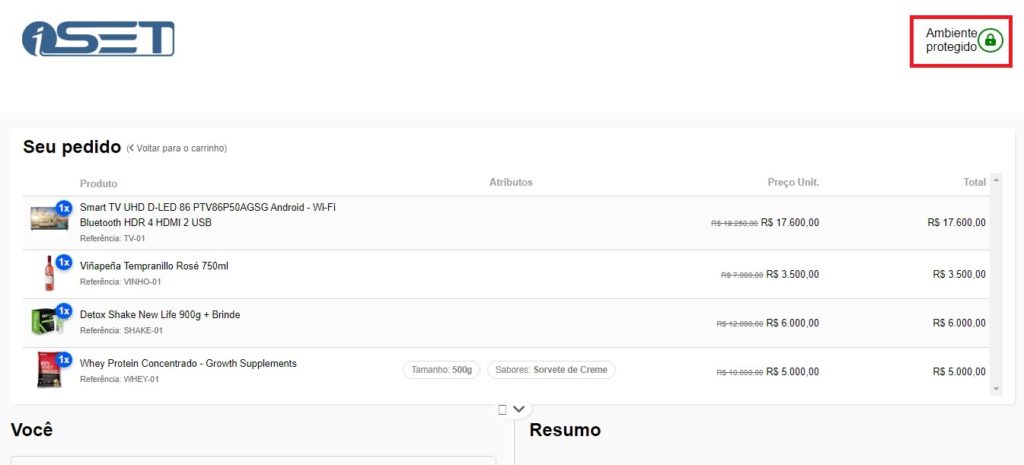Go back via Voltar para o carrinho
Image resolution: width=1024 pixels, height=465 pixels.
[x=177, y=149]
